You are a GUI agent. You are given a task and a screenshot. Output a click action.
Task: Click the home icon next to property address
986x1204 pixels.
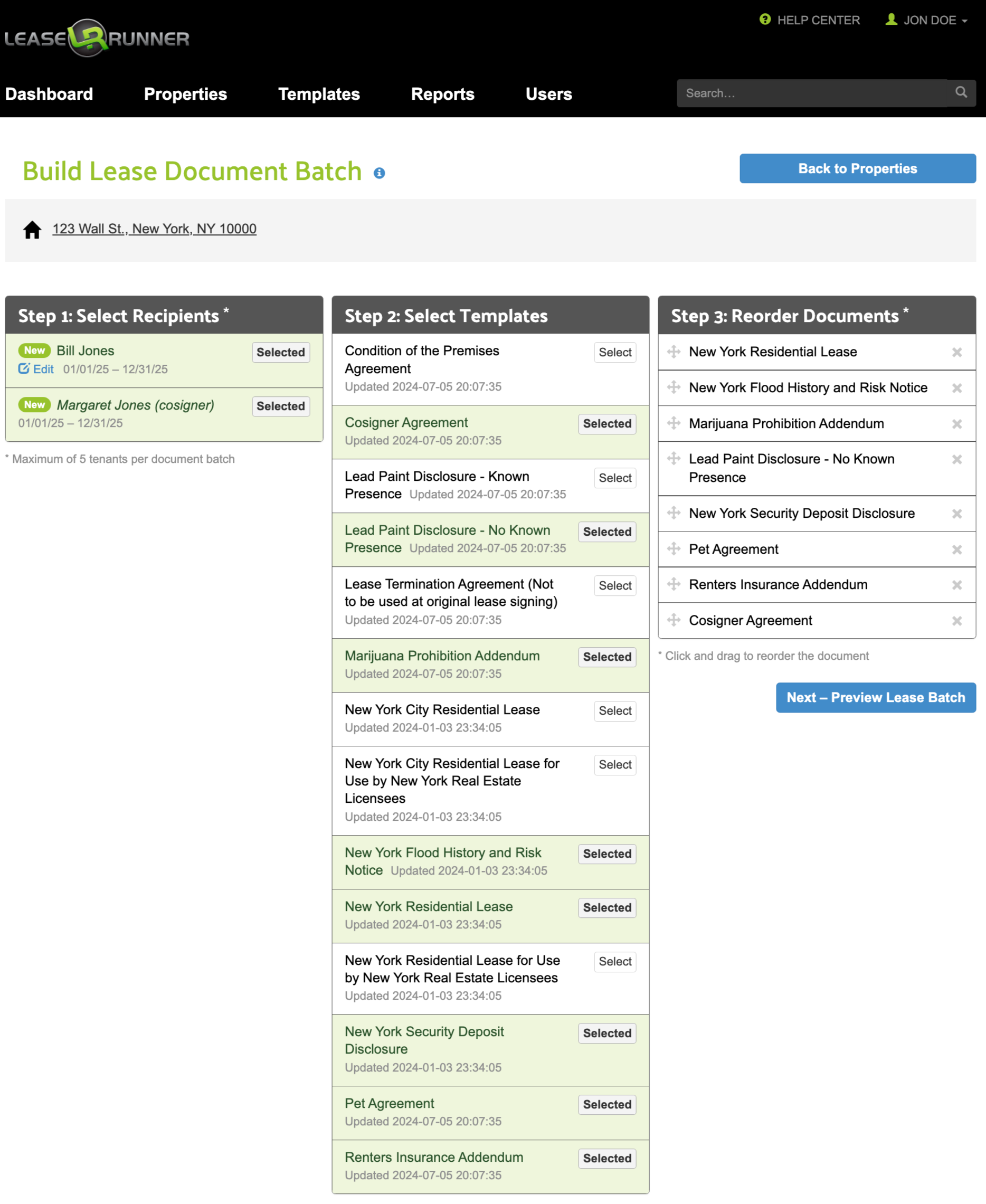(x=32, y=230)
